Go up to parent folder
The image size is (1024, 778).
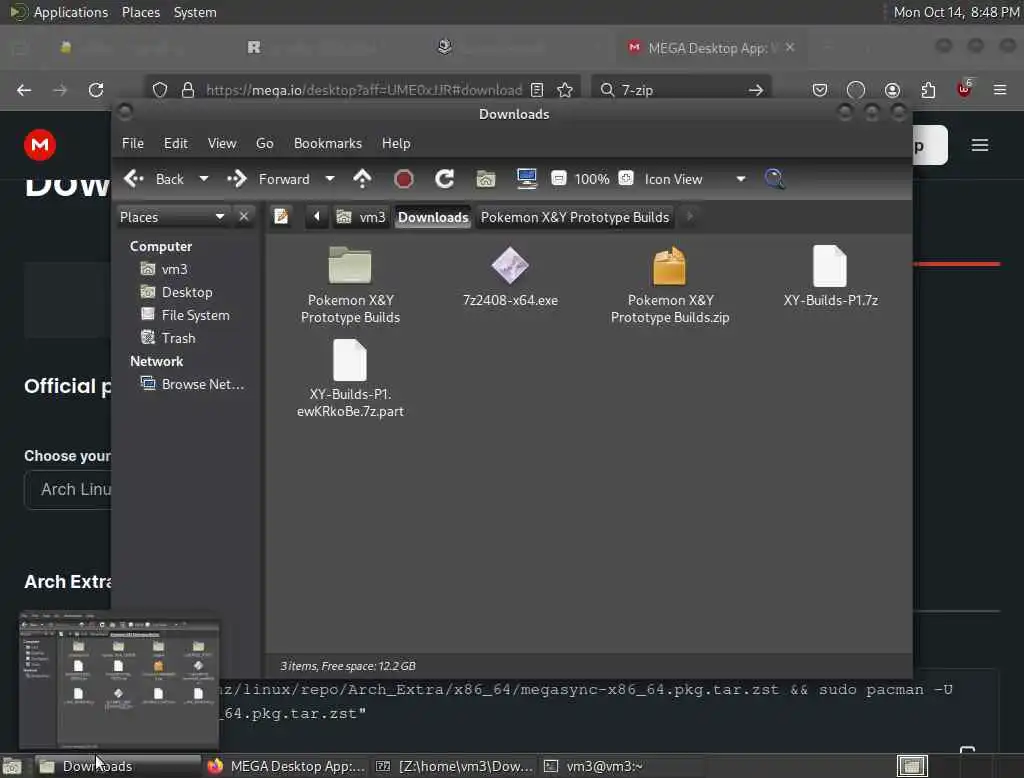pyautogui.click(x=362, y=178)
